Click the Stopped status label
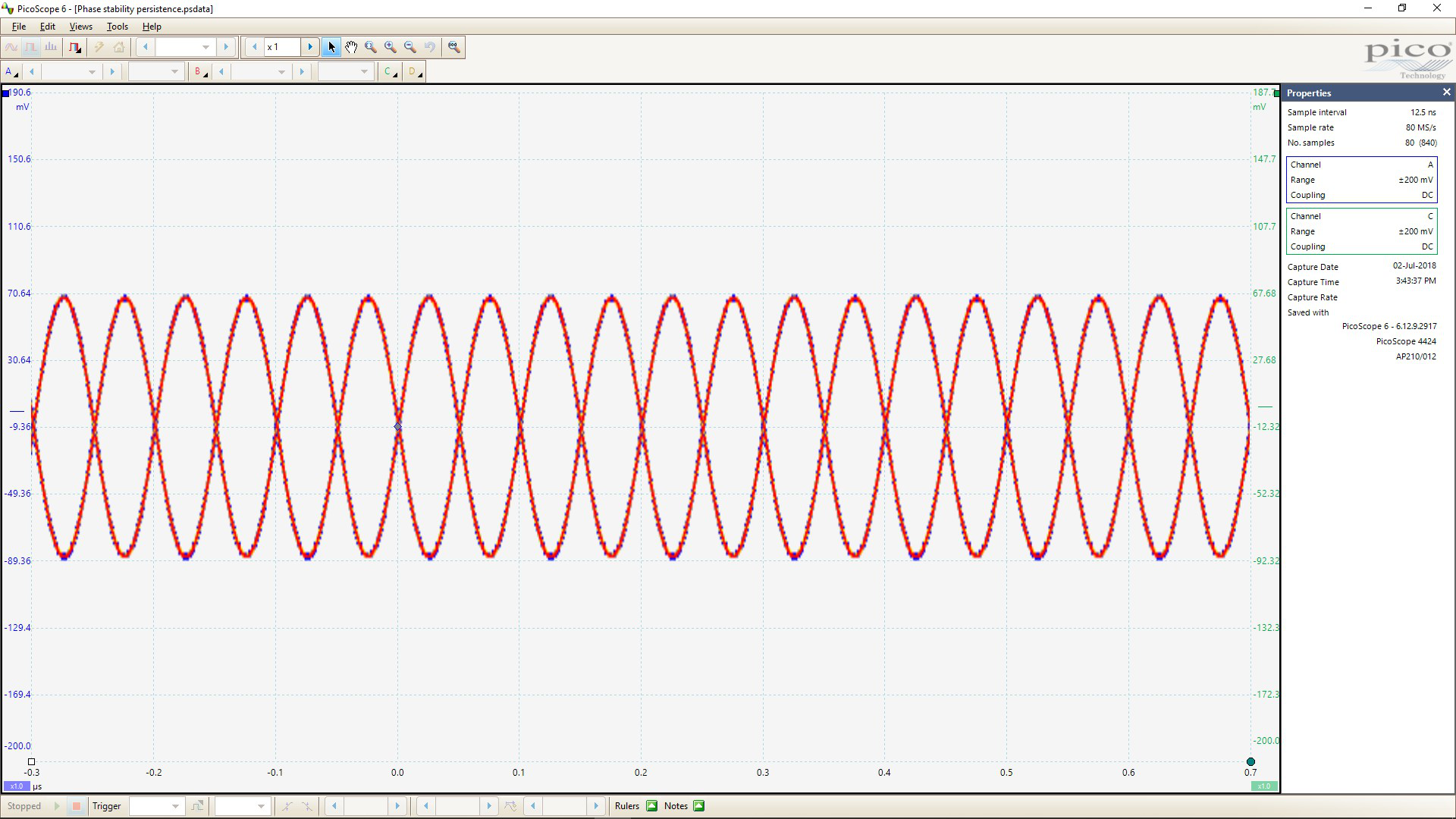 (24, 806)
